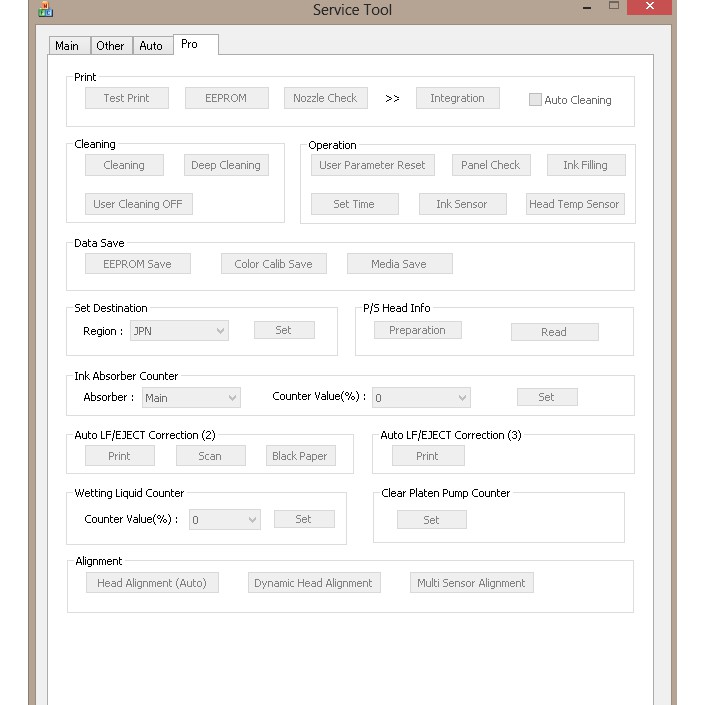Open Ink Absorber Counter Value dropdown
Screen dimensions: 705x705
coord(421,398)
